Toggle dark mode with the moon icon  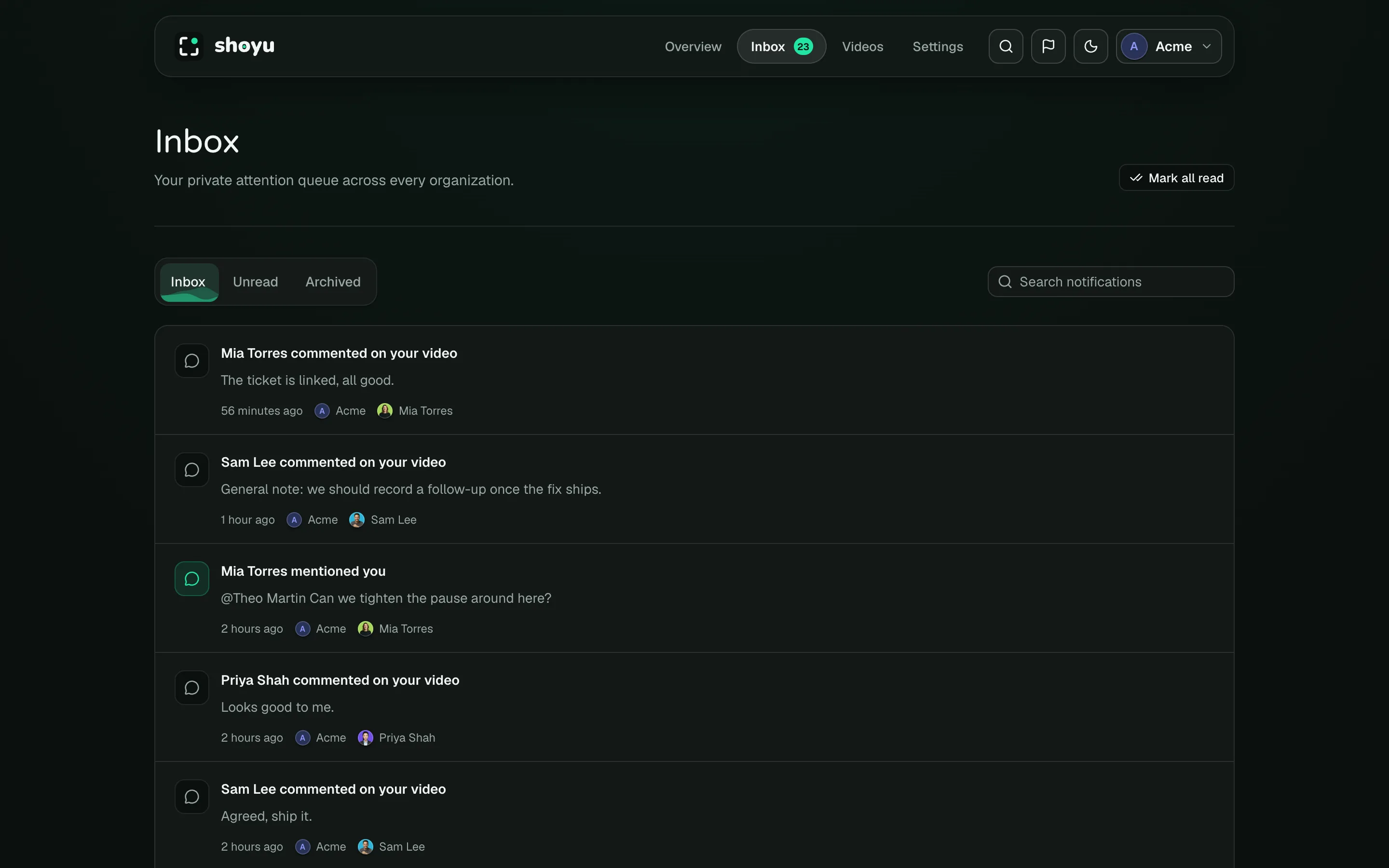[1090, 46]
